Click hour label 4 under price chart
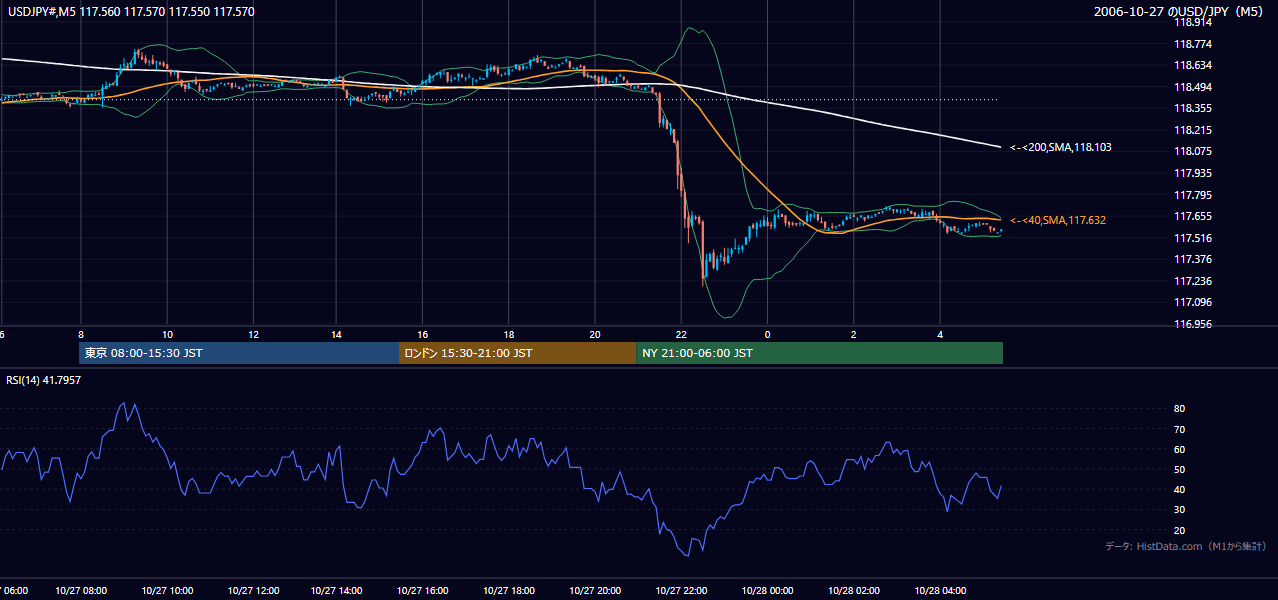This screenshot has width=1278, height=600. tap(940, 334)
